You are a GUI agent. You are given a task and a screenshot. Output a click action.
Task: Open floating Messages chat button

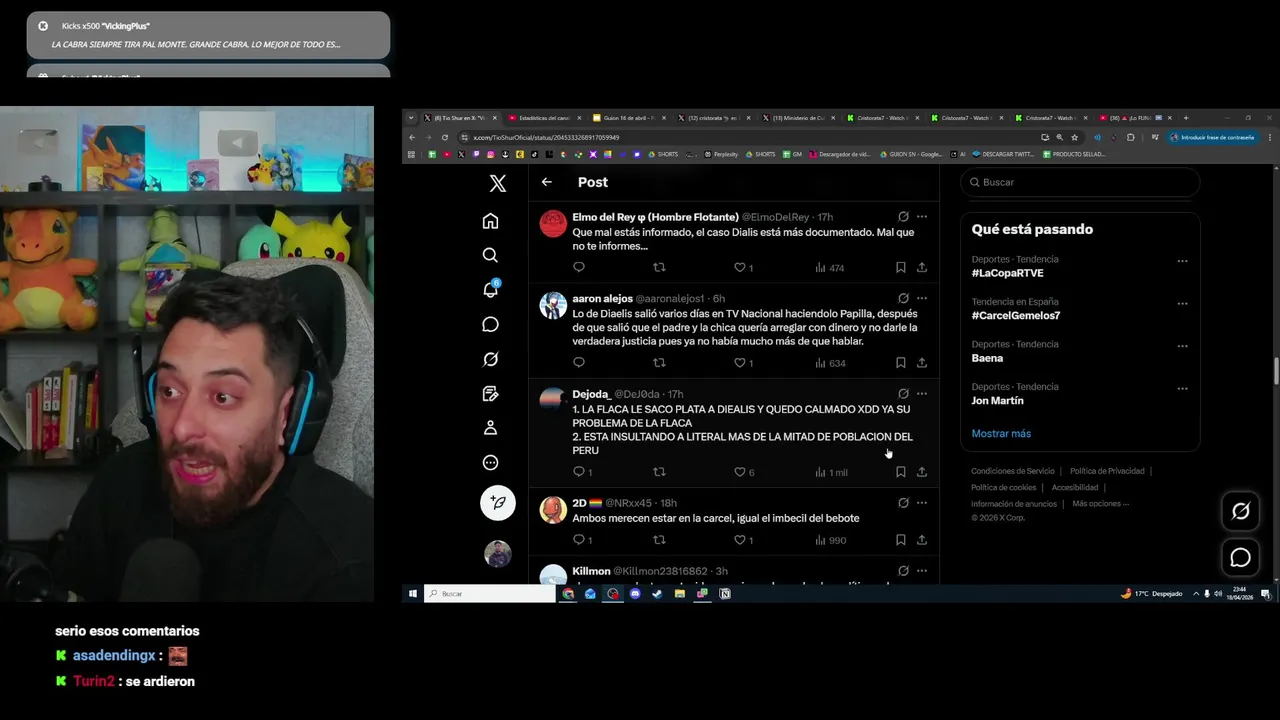1240,558
